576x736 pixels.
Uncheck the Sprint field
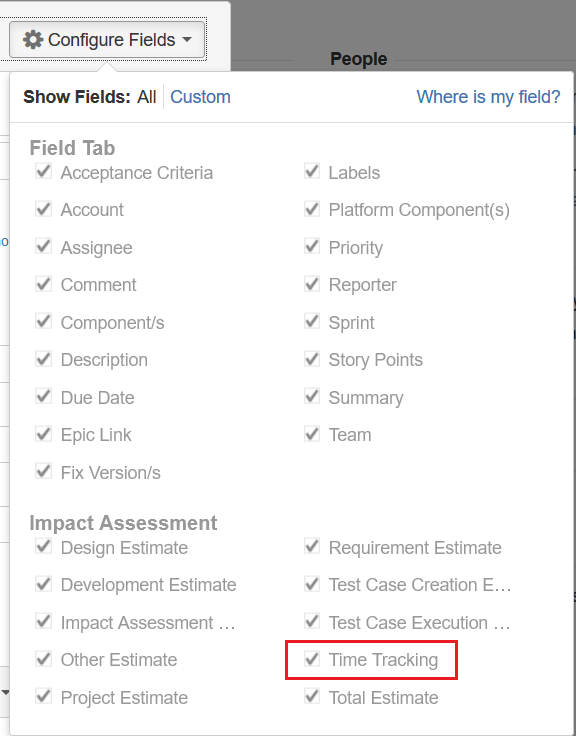pyautogui.click(x=312, y=322)
